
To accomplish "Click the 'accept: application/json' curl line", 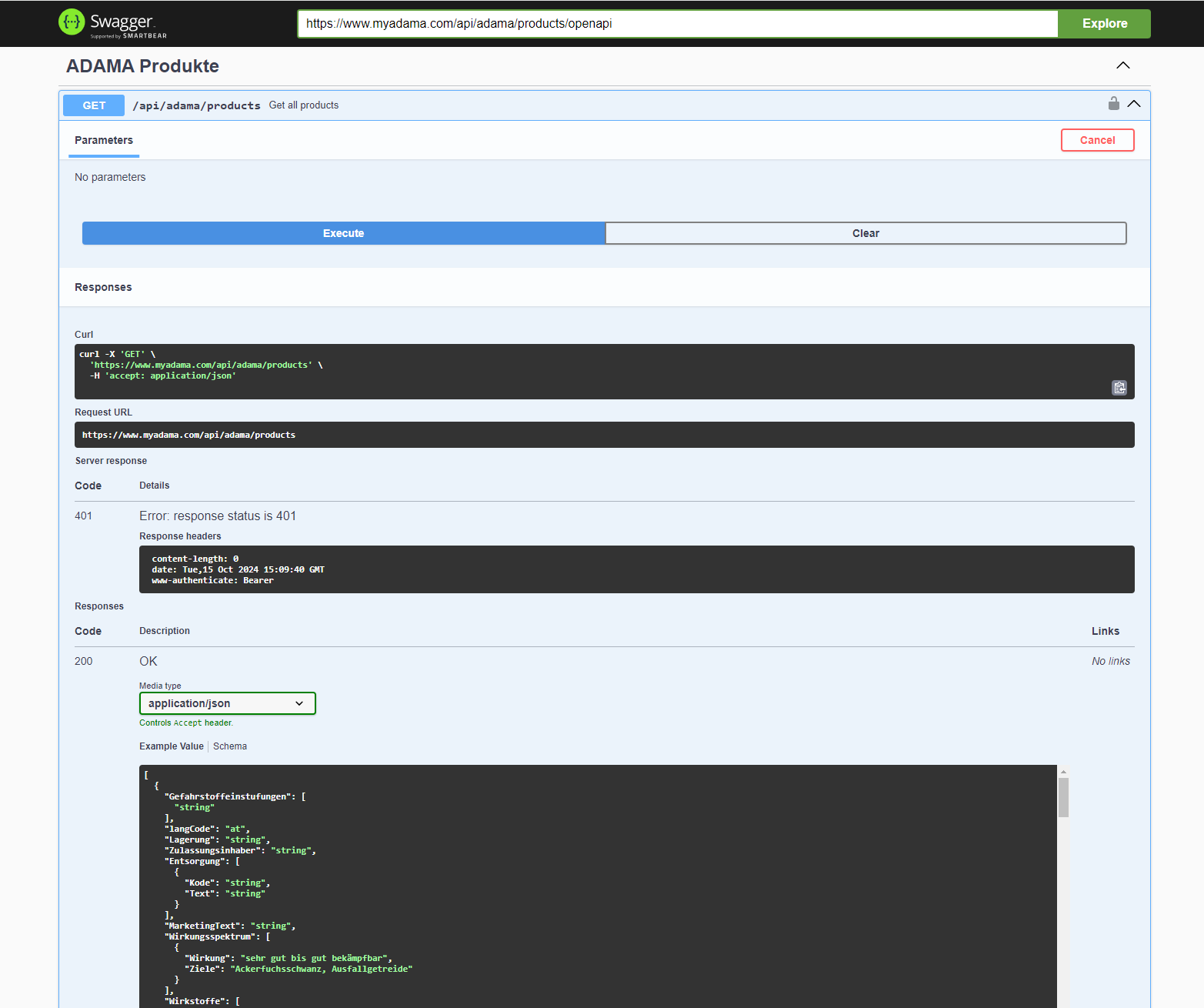I will coord(162,375).
